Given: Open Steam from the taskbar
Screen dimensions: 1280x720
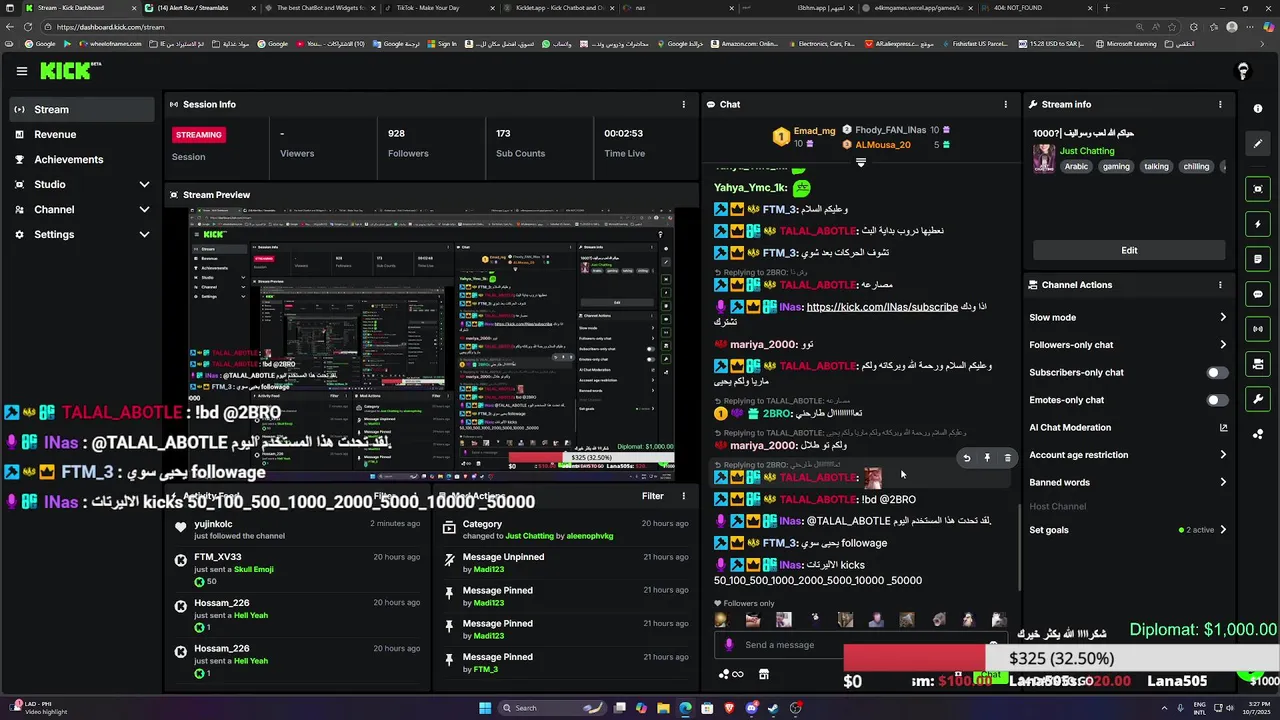Looking at the screenshot, I should coord(773,708).
